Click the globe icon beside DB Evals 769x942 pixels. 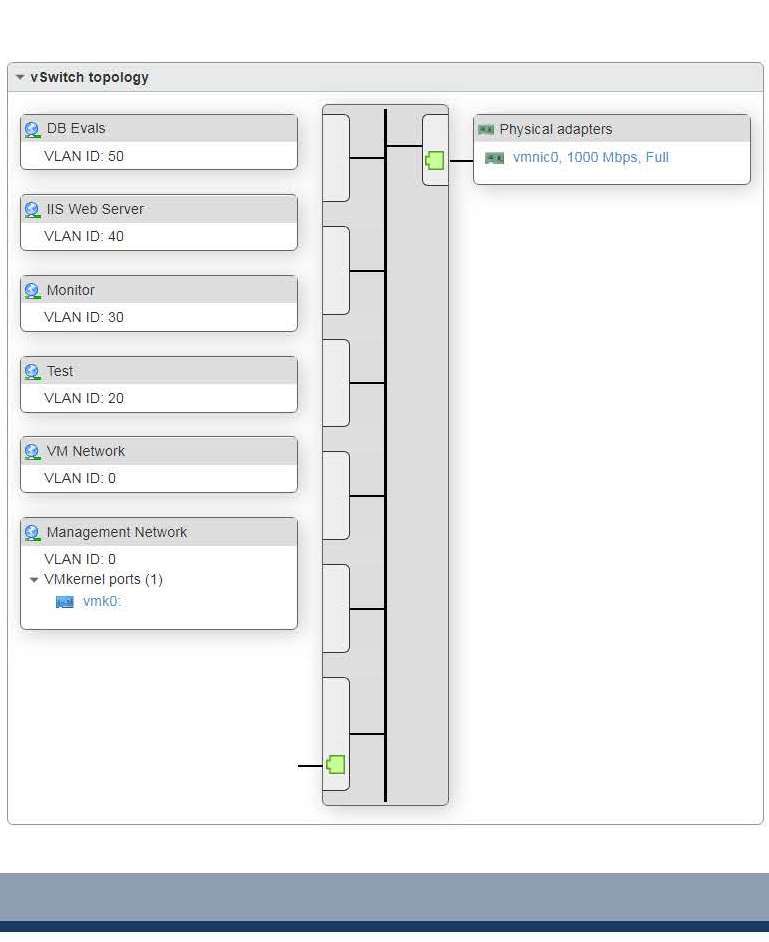(x=31, y=128)
